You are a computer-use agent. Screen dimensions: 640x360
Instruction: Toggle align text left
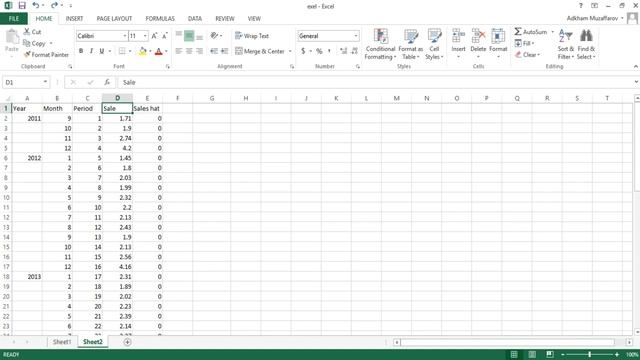[x=179, y=51]
